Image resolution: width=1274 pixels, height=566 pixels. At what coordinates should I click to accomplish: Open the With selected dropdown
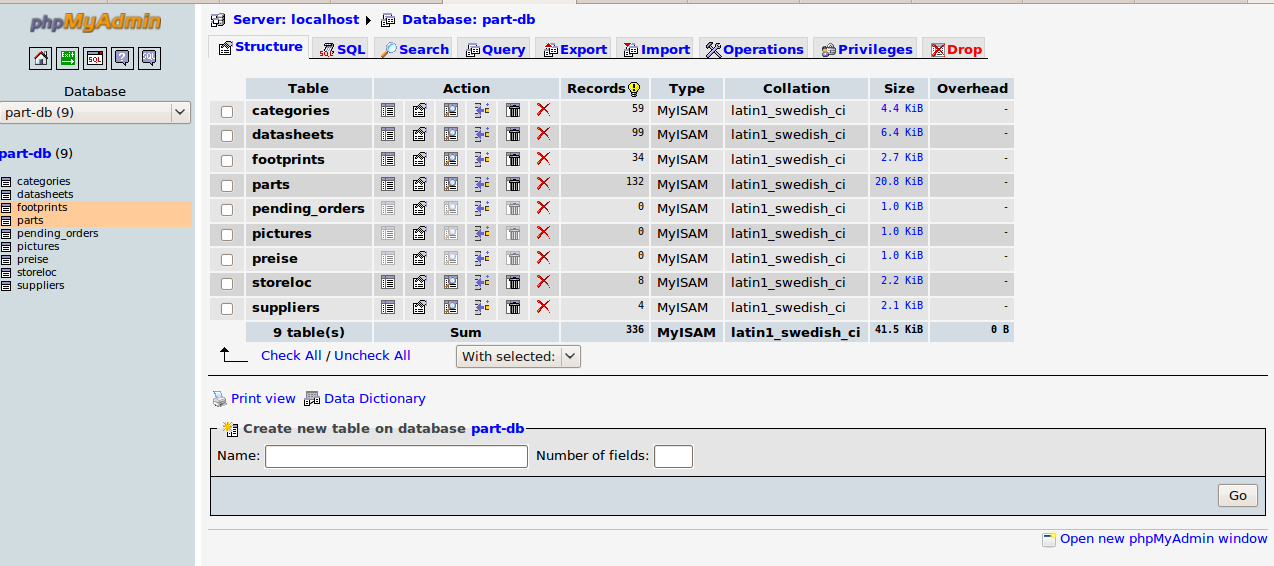coord(518,356)
